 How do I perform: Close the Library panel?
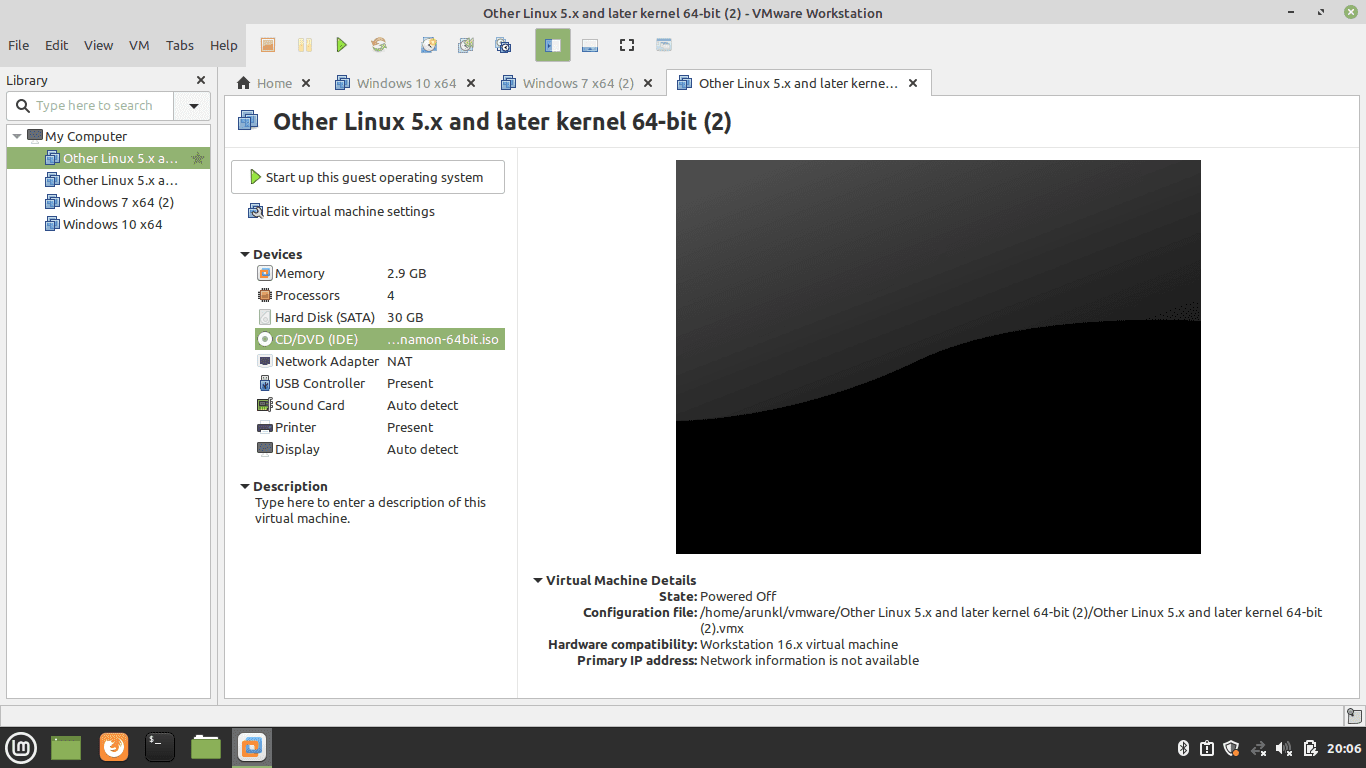(x=201, y=80)
